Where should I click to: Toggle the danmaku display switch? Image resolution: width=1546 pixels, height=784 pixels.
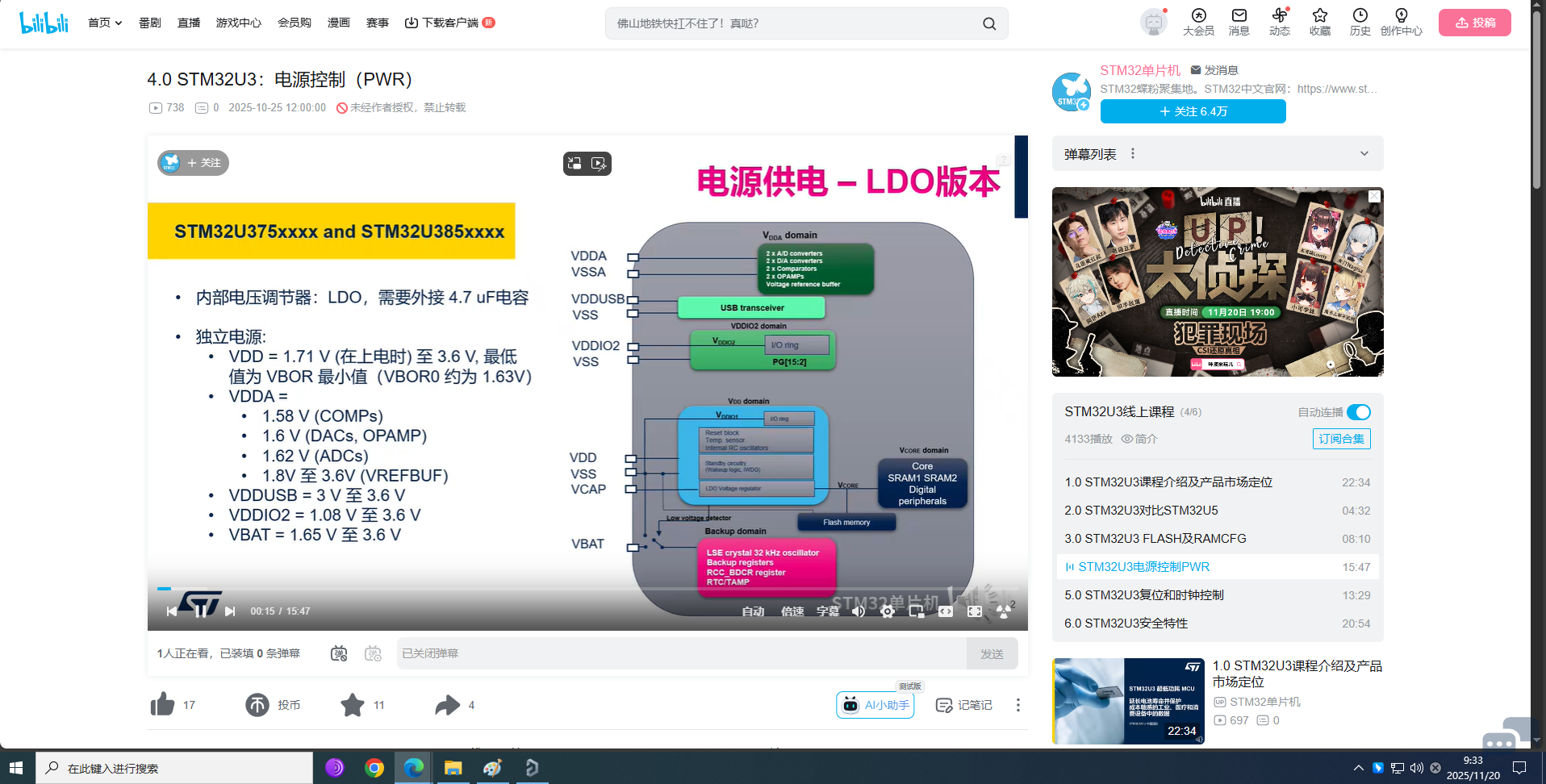[x=339, y=653]
